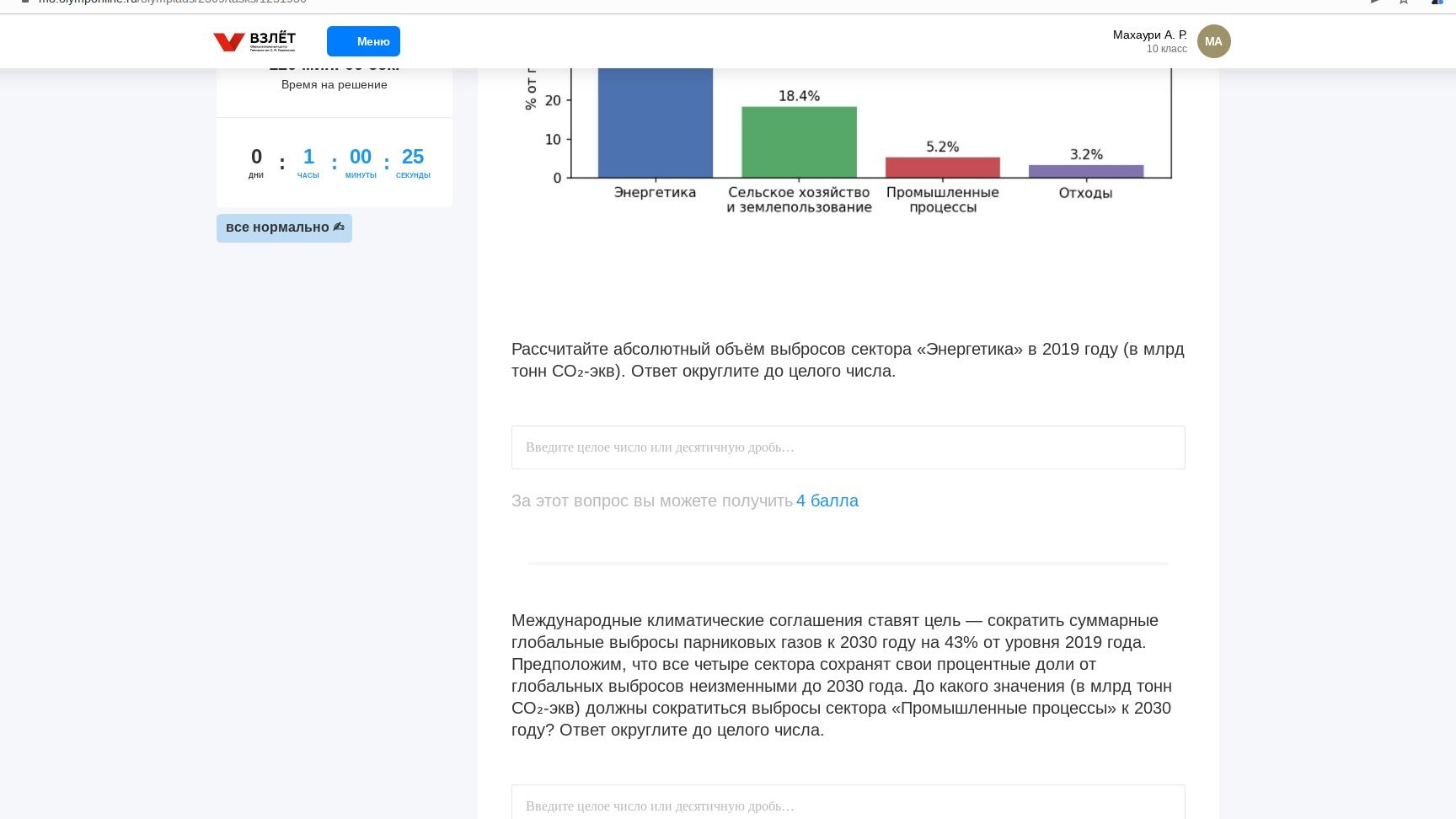Image resolution: width=1456 pixels, height=819 pixels.
Task: Click the green 18.4% bar in the chart
Action: pos(799,142)
